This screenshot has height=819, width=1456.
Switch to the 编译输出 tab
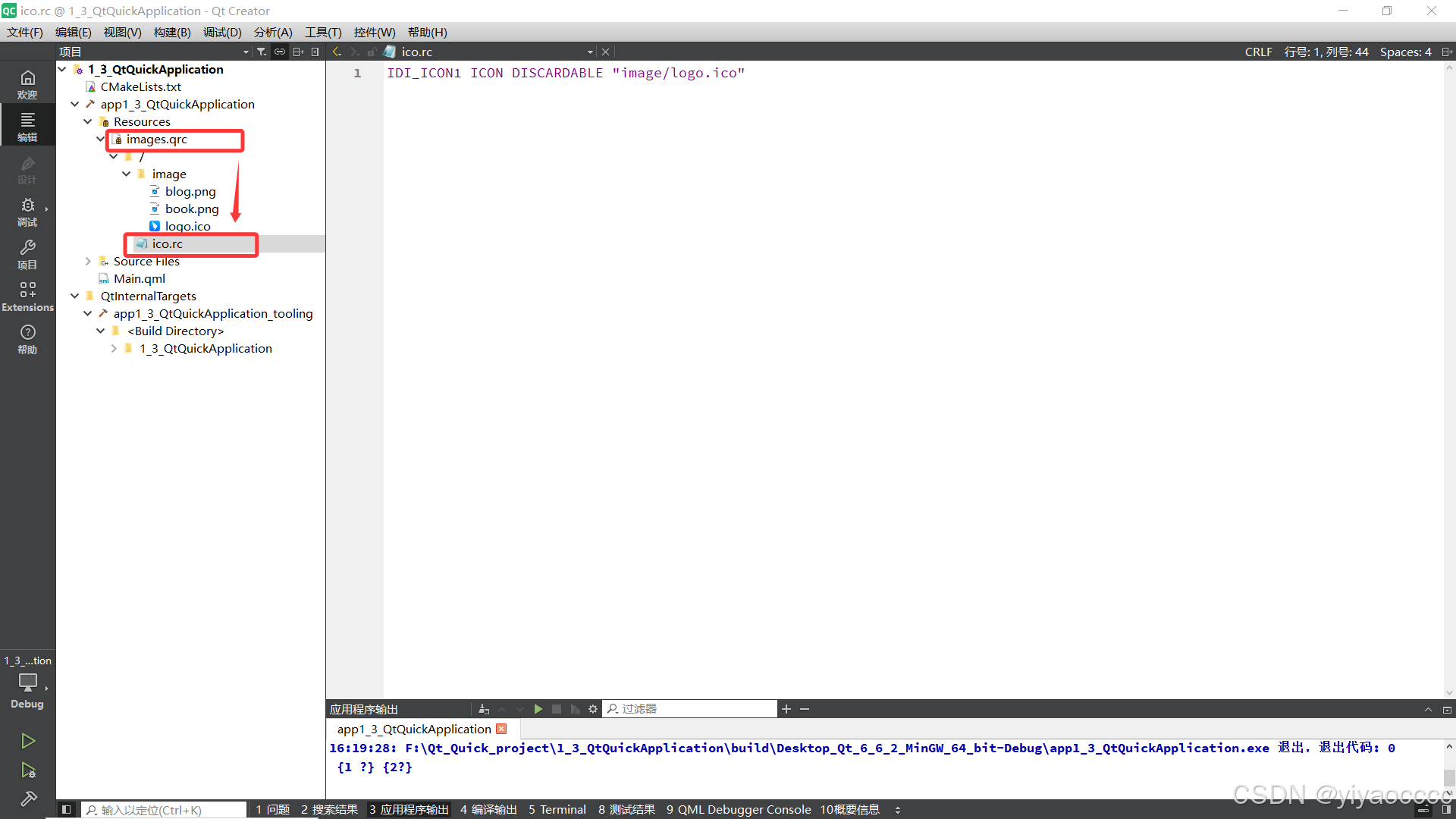[x=488, y=809]
